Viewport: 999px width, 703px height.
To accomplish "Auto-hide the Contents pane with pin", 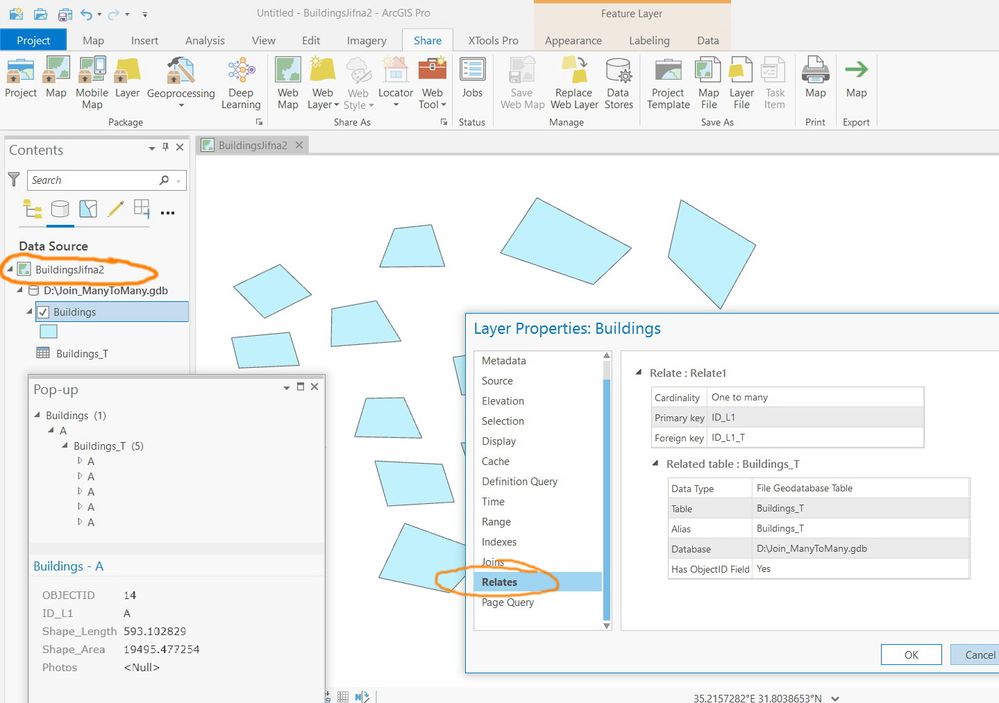I will click(x=166, y=147).
